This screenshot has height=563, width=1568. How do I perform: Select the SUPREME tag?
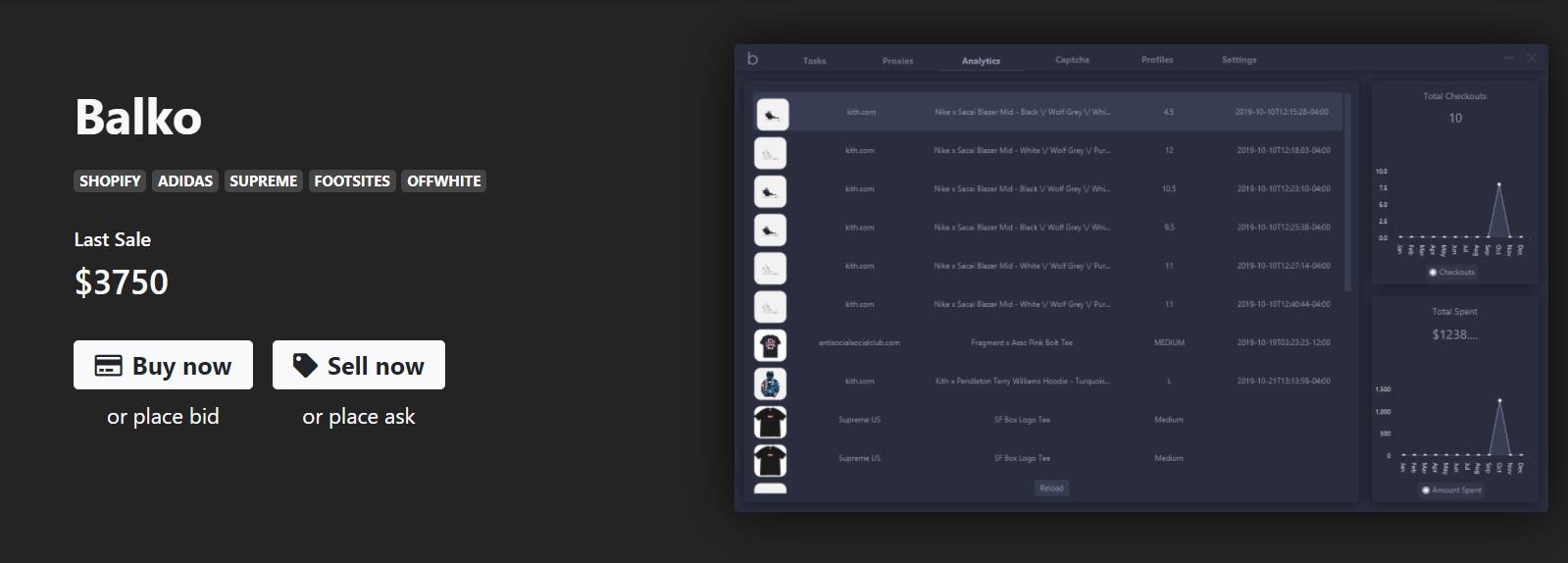[x=263, y=180]
